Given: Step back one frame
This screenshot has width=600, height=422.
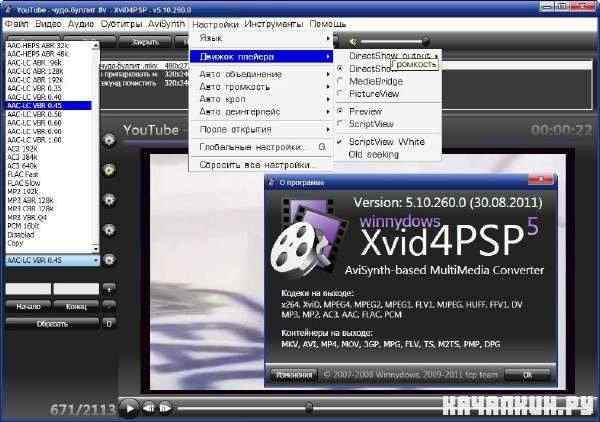Looking at the screenshot, I should pyautogui.click(x=149, y=408).
